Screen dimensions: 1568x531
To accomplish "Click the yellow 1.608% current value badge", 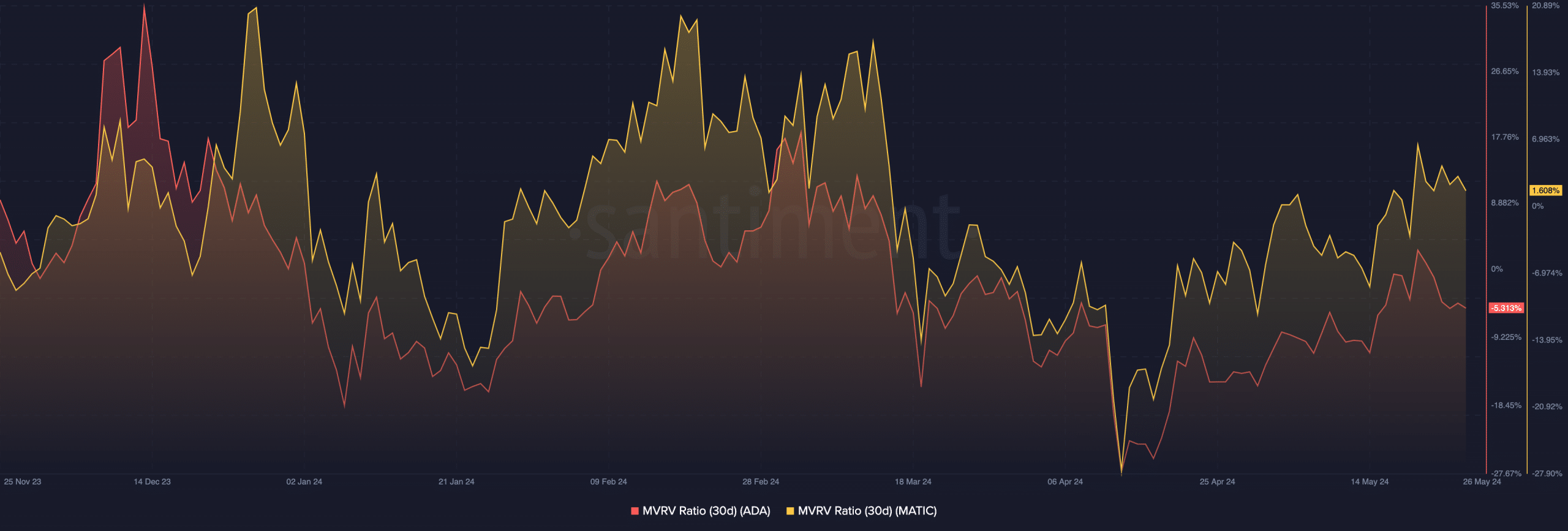I will [1545, 190].
